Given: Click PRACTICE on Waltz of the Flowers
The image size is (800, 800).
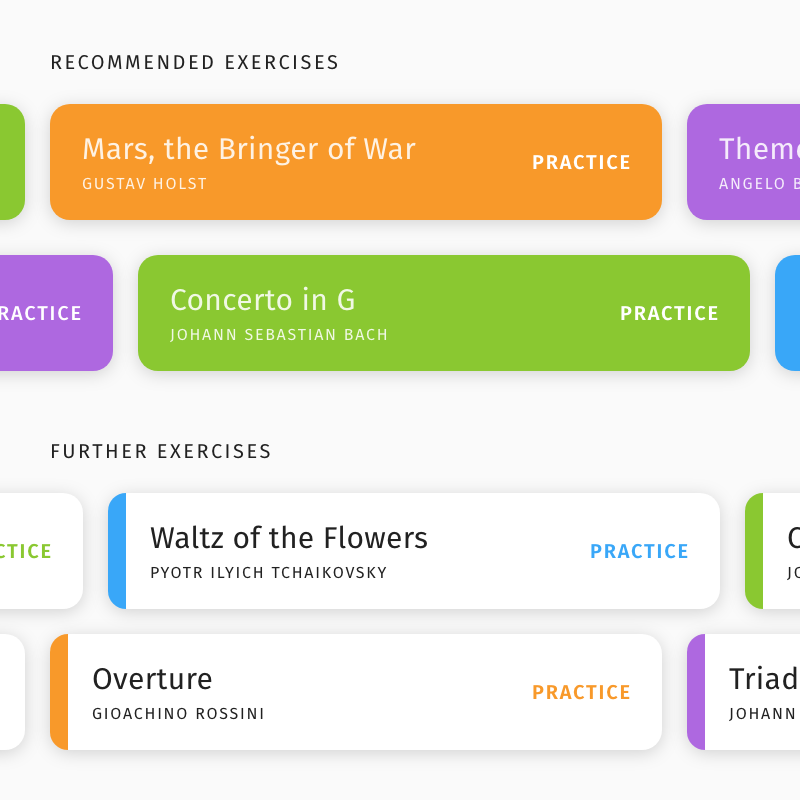Looking at the screenshot, I should point(639,551).
